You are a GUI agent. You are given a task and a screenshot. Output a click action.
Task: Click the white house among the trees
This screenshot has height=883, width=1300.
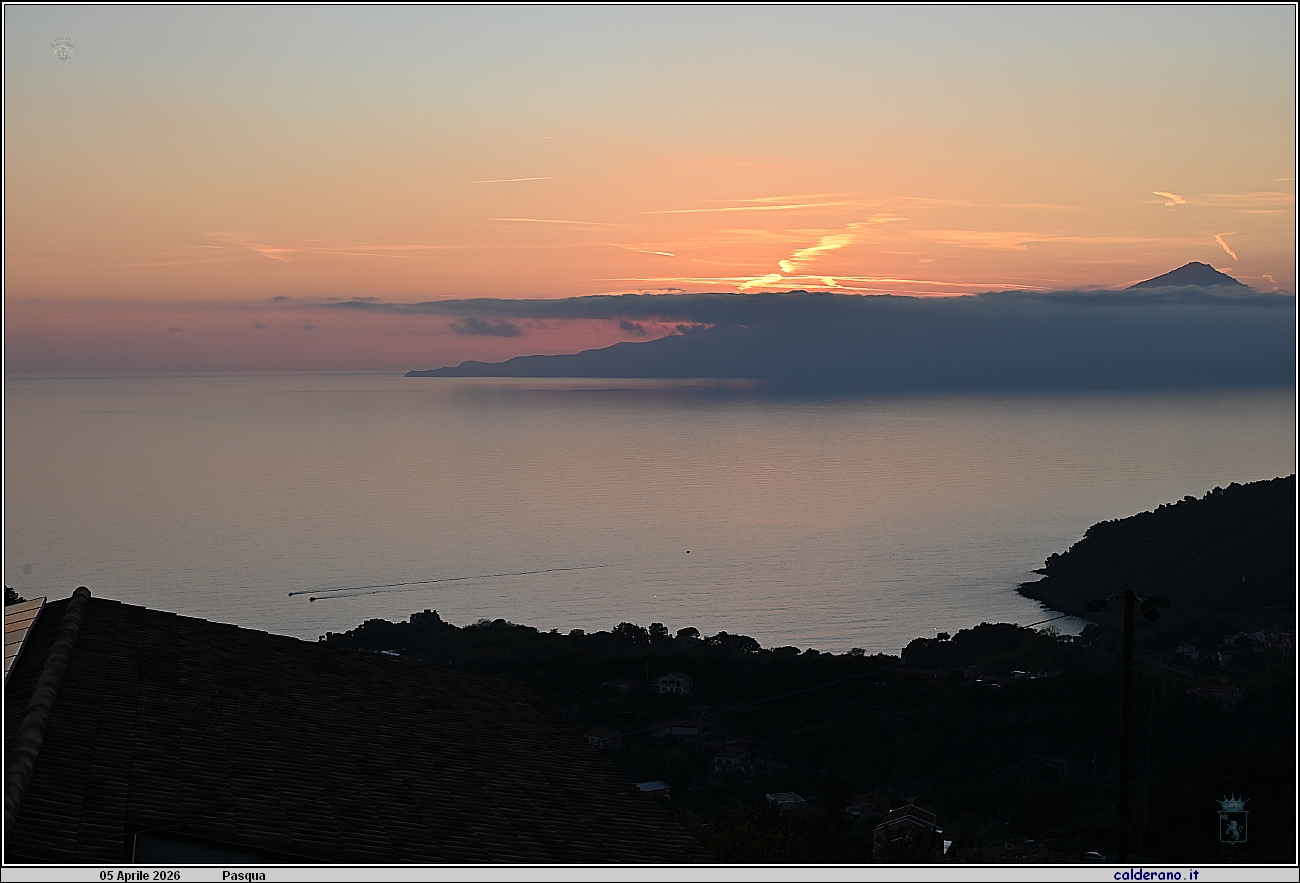coord(674,683)
